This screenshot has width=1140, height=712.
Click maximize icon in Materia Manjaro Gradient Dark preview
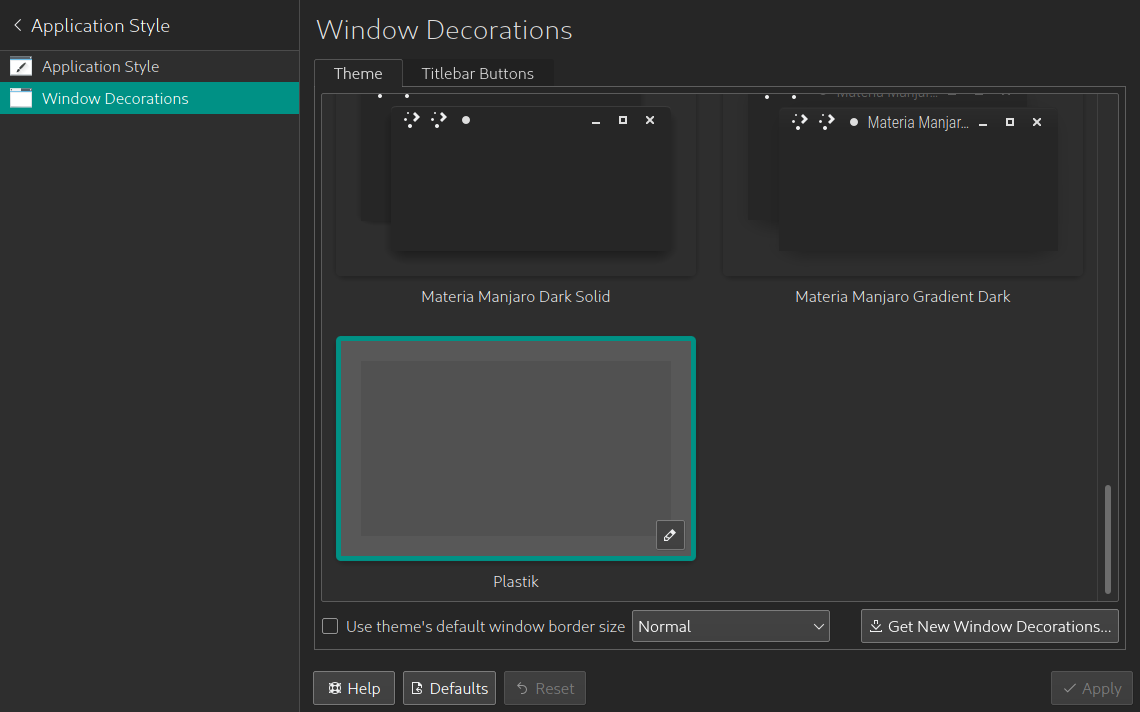(x=1010, y=122)
